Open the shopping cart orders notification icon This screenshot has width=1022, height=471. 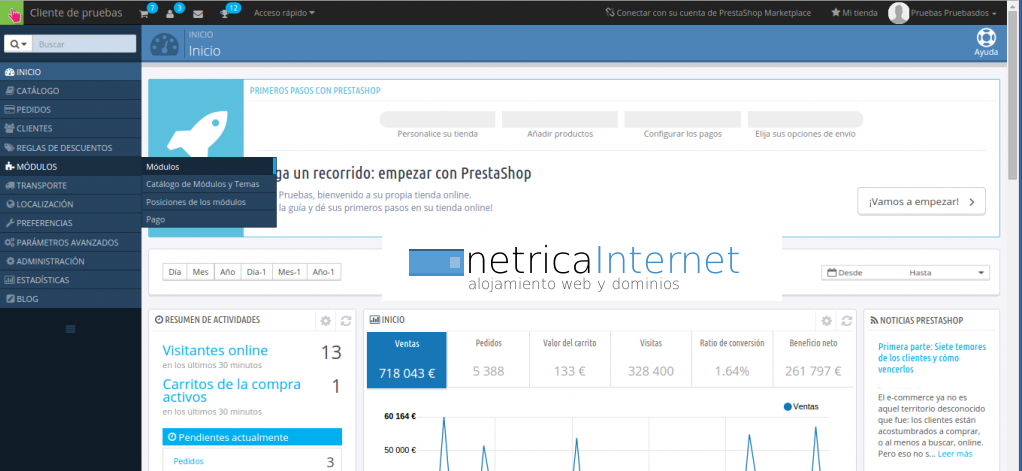145,13
